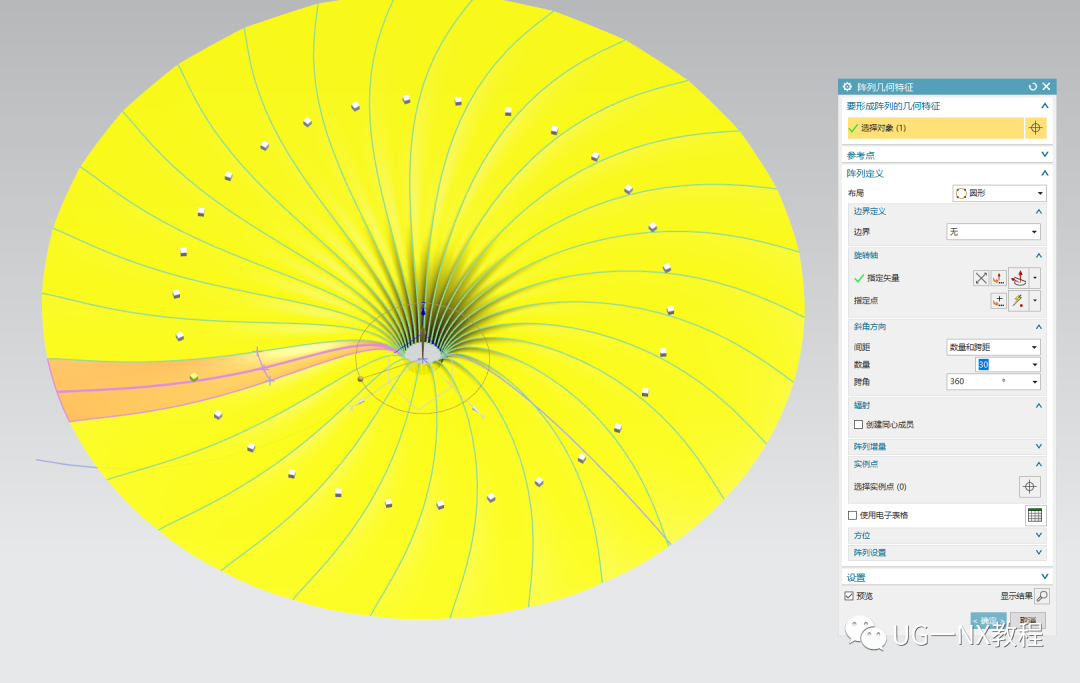Collapse the 斜角方向 section
The width and height of the screenshot is (1080, 683).
[x=1039, y=327]
